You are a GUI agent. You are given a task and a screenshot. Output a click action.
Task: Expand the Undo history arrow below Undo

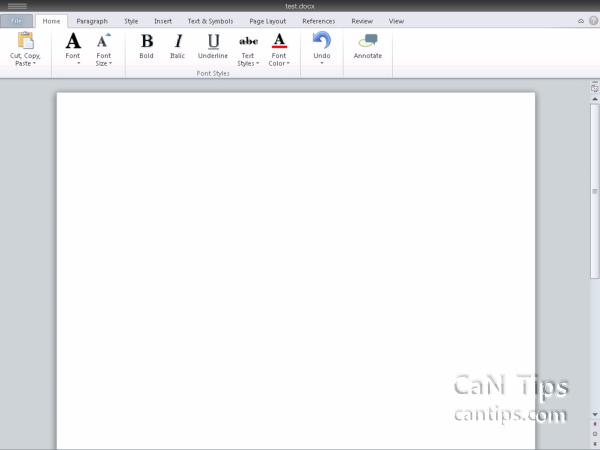pos(322,63)
